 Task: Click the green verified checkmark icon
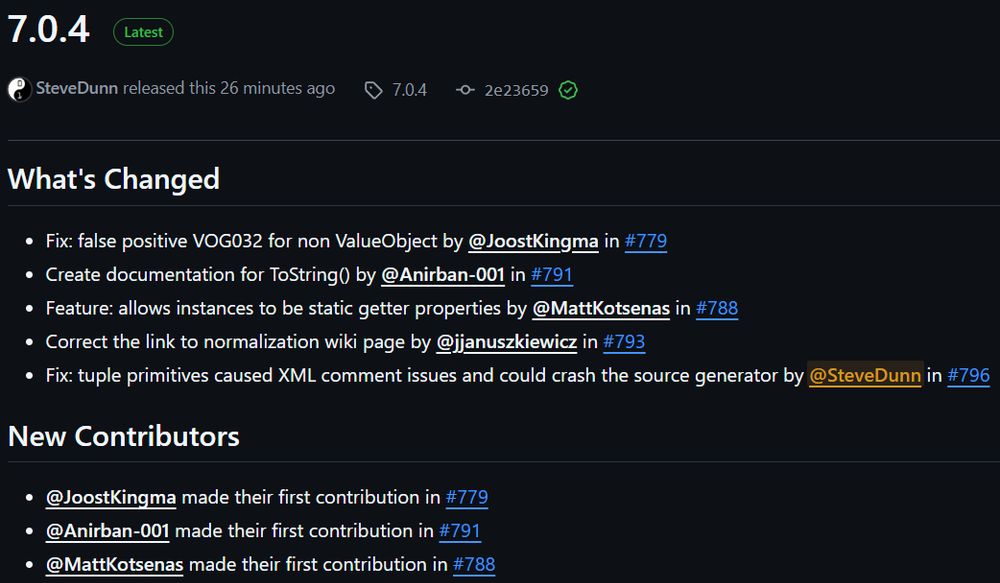click(x=568, y=90)
